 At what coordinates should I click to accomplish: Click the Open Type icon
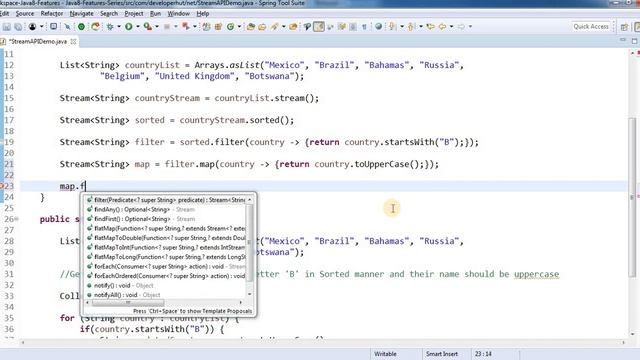pos(251,27)
